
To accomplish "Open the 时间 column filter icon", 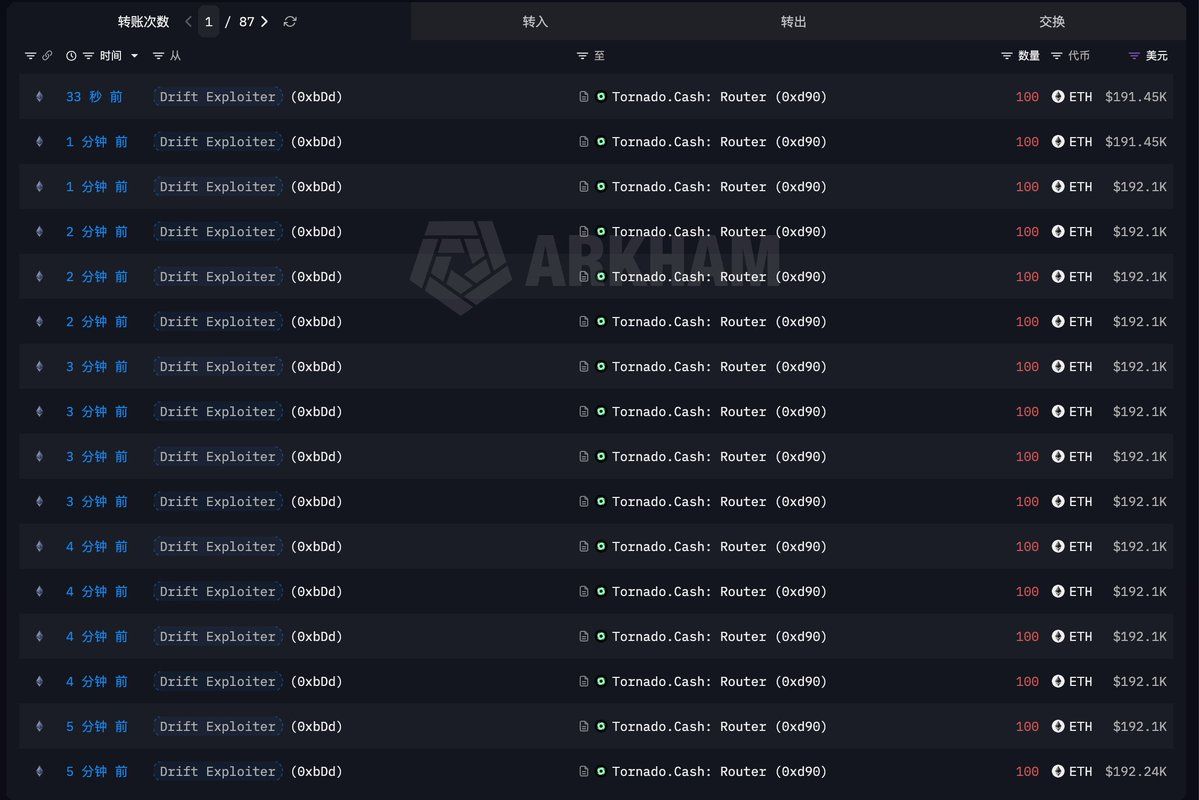I will 88,56.
